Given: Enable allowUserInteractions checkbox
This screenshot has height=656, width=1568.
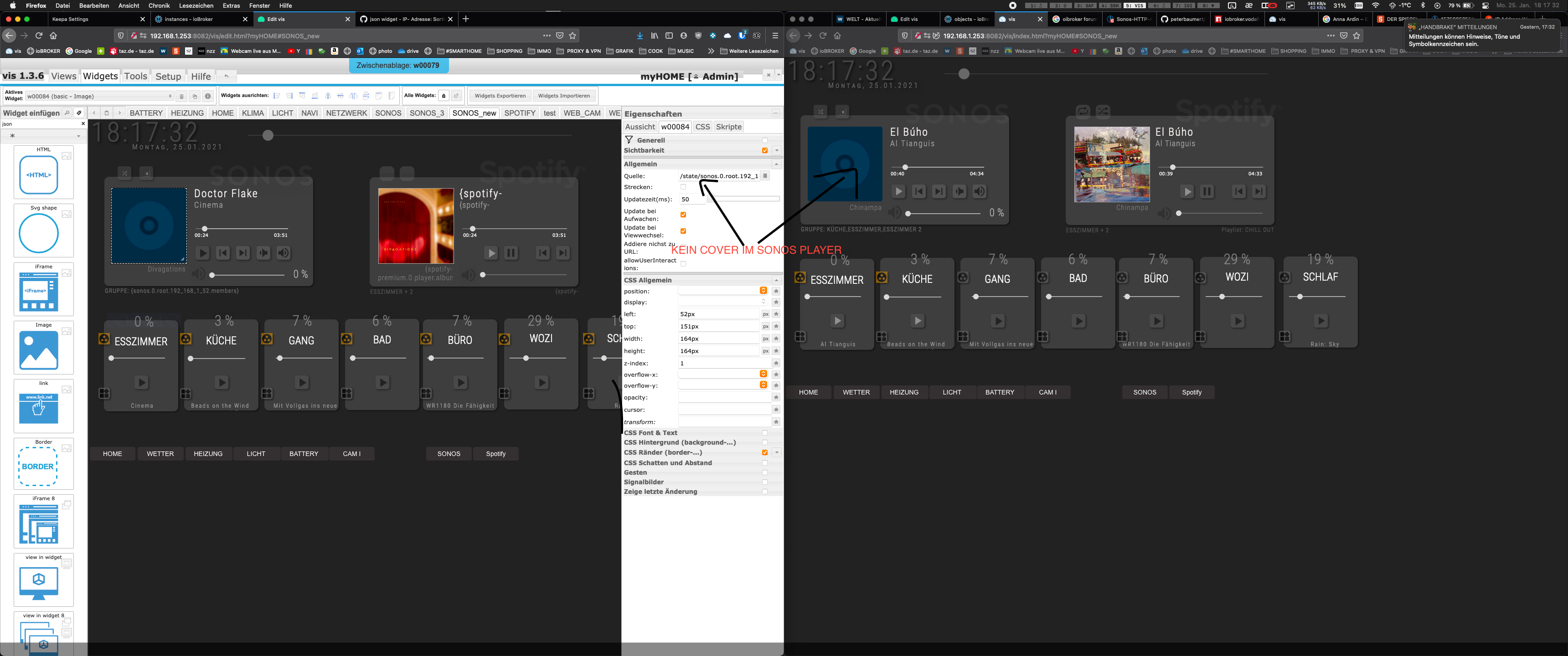Looking at the screenshot, I should [683, 264].
